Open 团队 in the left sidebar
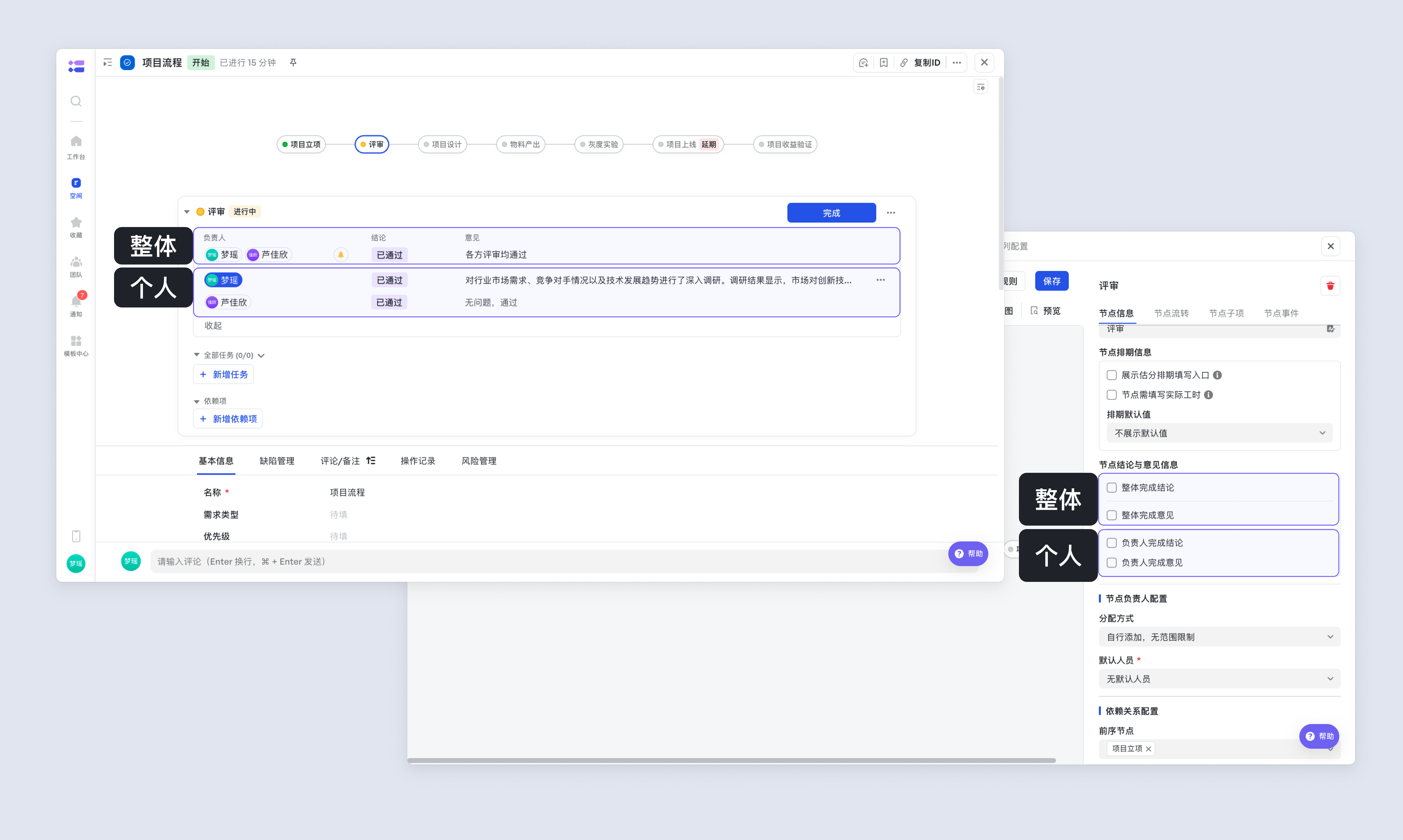 pyautogui.click(x=76, y=267)
